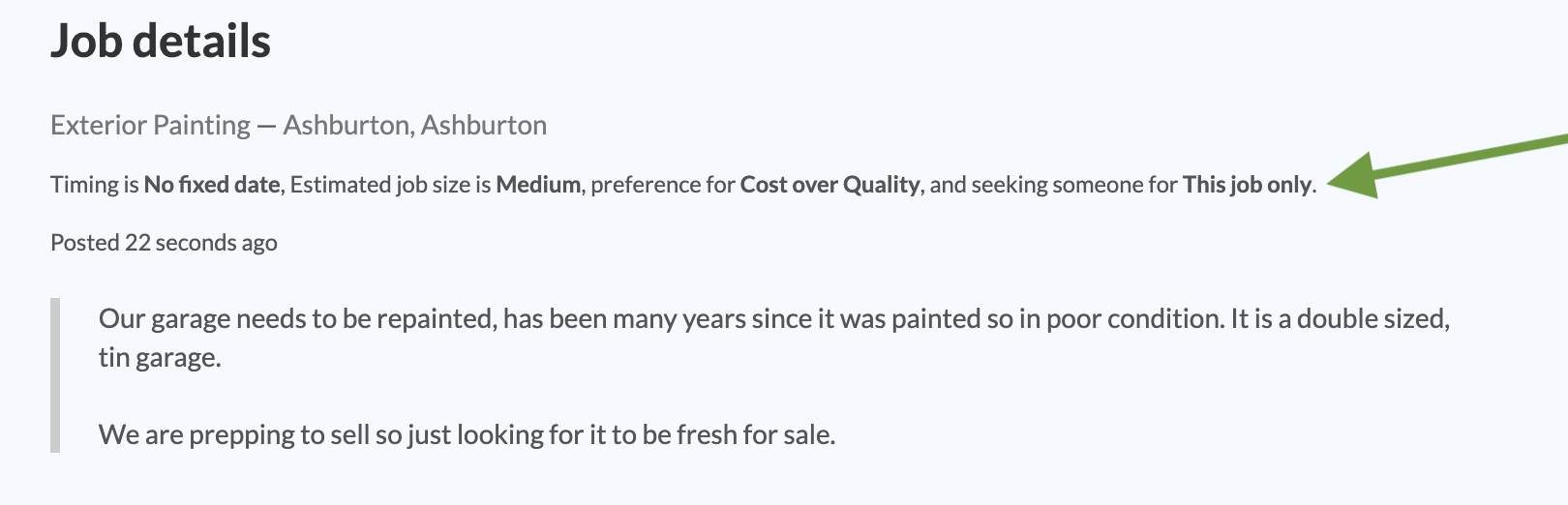The height and width of the screenshot is (505, 1568).
Task: Click the Medium job size value
Action: pyautogui.click(x=539, y=185)
